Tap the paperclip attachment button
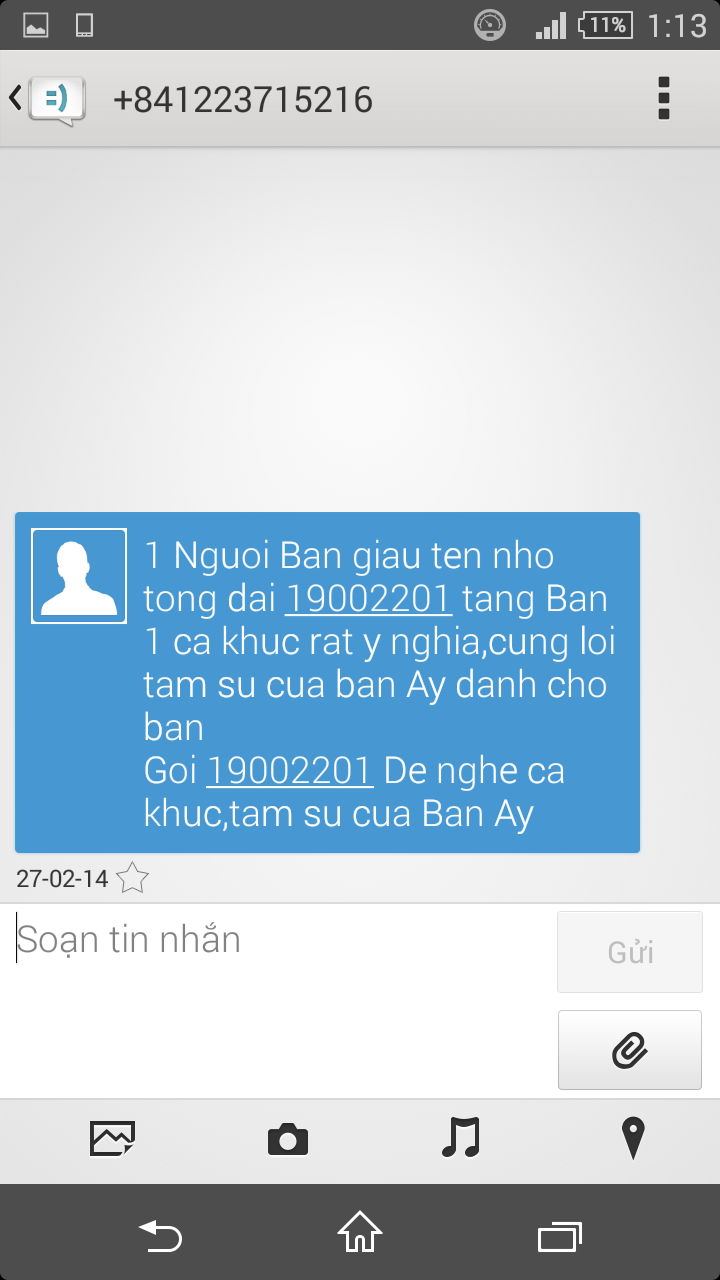This screenshot has width=720, height=1280. point(630,1050)
